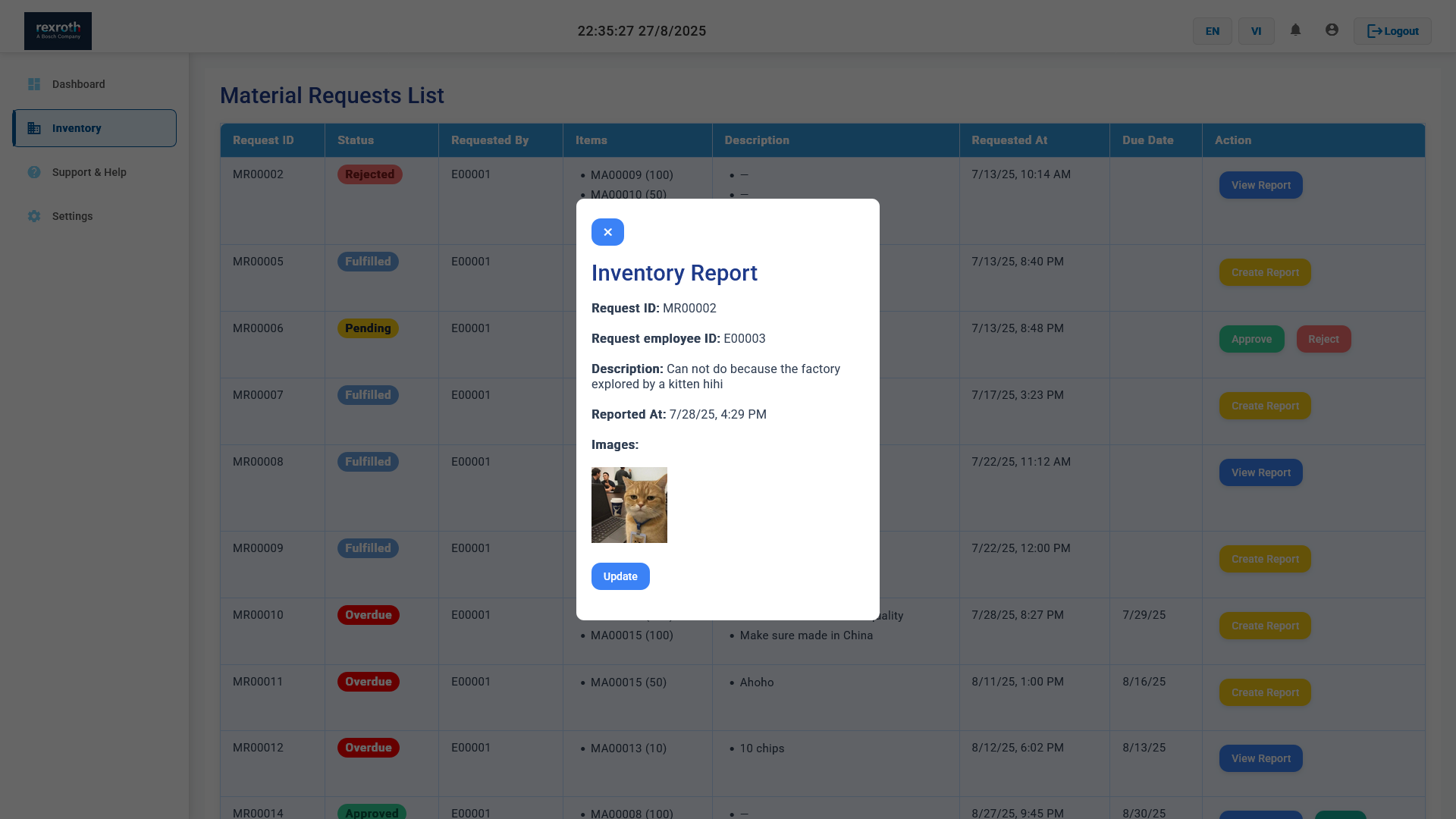
Task: Click the Settings gear icon
Action: [34, 216]
